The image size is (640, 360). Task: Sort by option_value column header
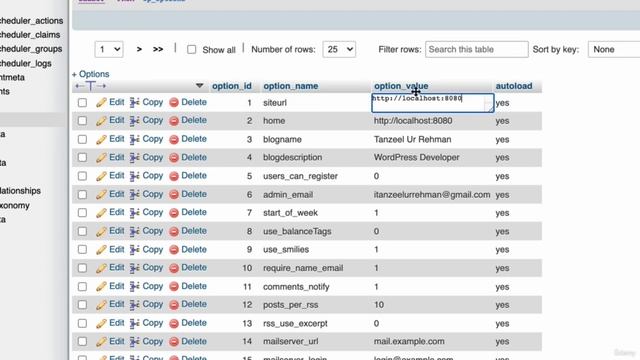click(401, 86)
